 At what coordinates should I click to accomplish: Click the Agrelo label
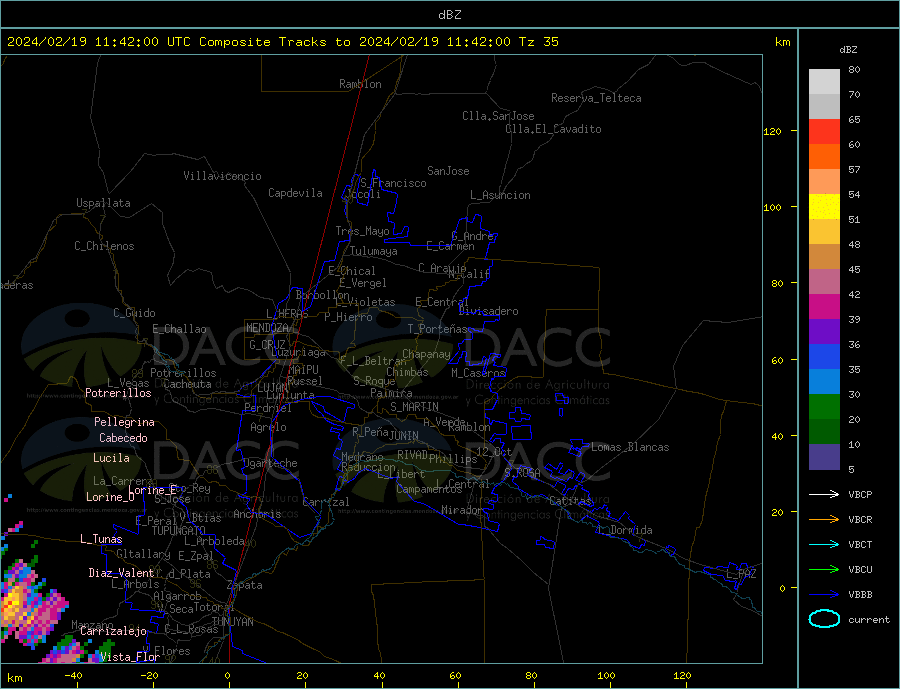(268, 427)
